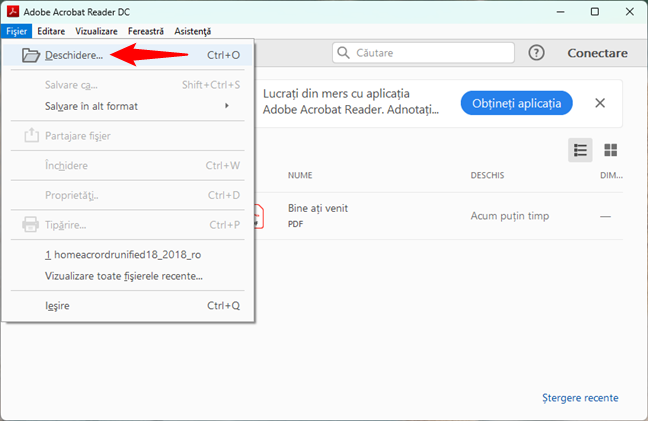This screenshot has height=421, width=648.
Task: Expand the Salvare în alt format submenu arrow
Action: tap(226, 106)
